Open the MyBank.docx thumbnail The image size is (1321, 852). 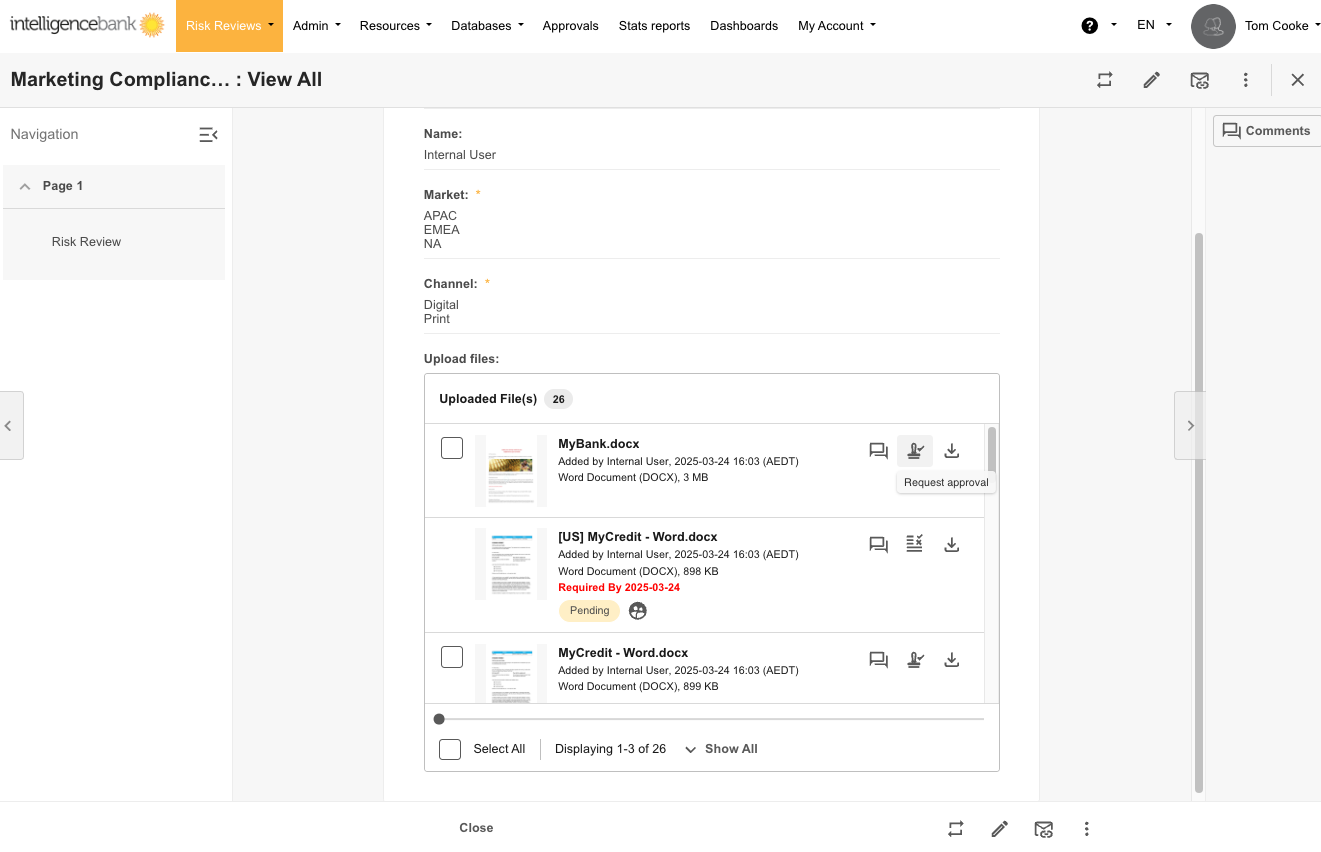click(511, 471)
